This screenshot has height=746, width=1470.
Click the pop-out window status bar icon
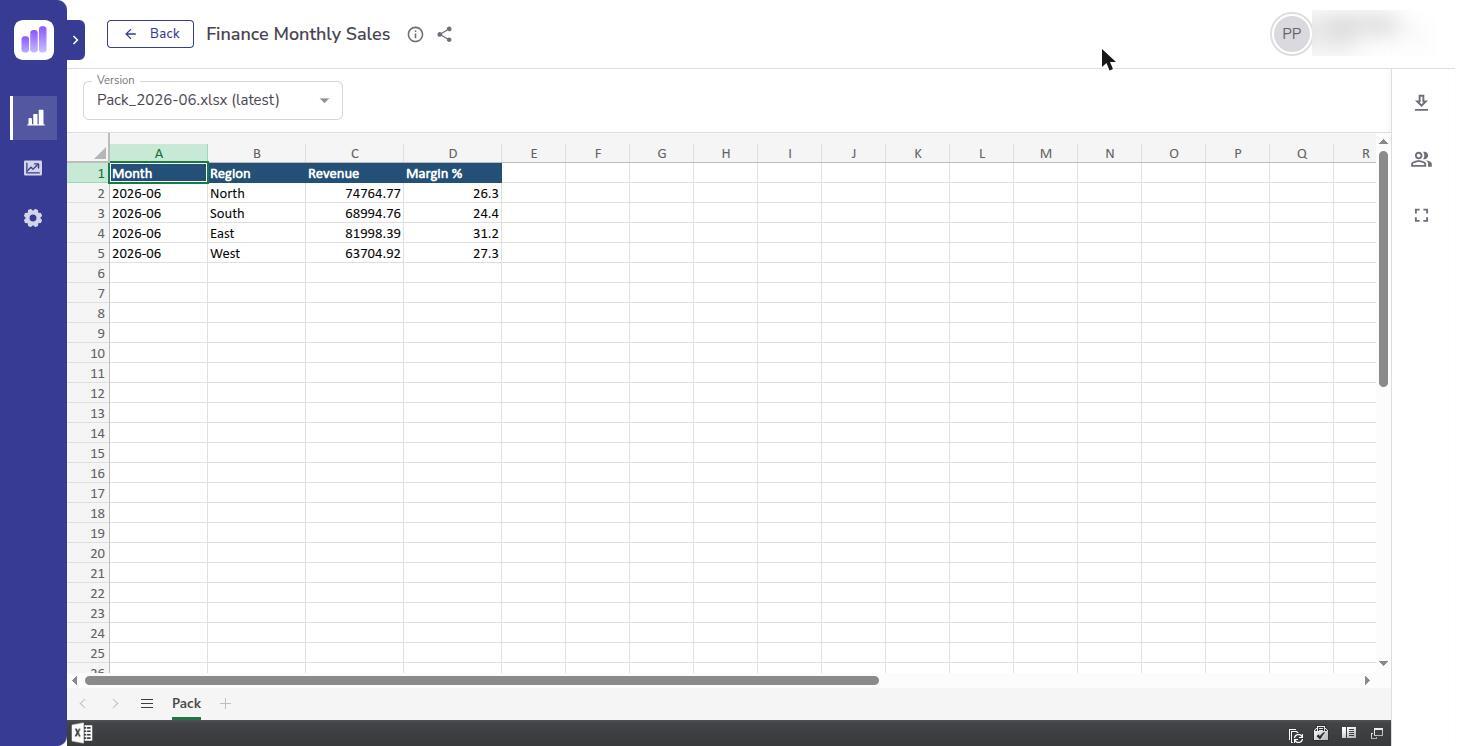tap(1377, 733)
